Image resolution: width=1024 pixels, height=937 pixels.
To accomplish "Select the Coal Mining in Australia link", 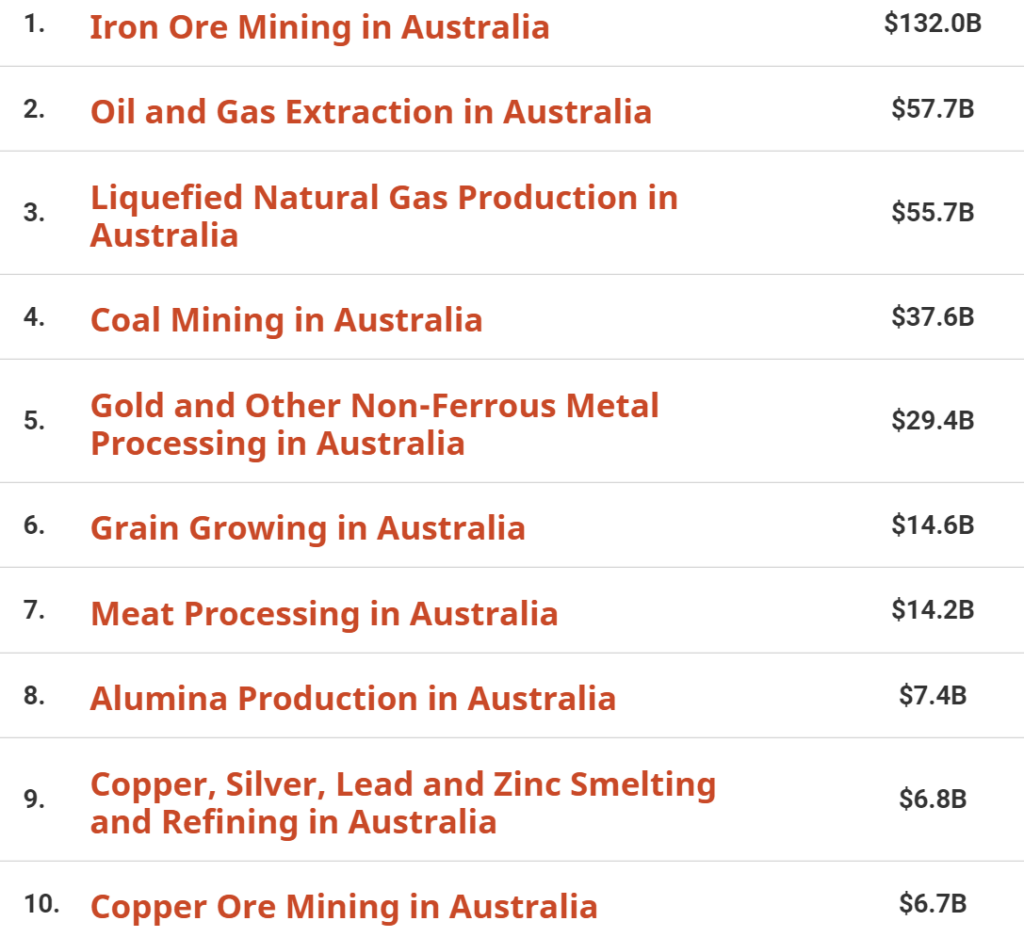I will click(286, 320).
